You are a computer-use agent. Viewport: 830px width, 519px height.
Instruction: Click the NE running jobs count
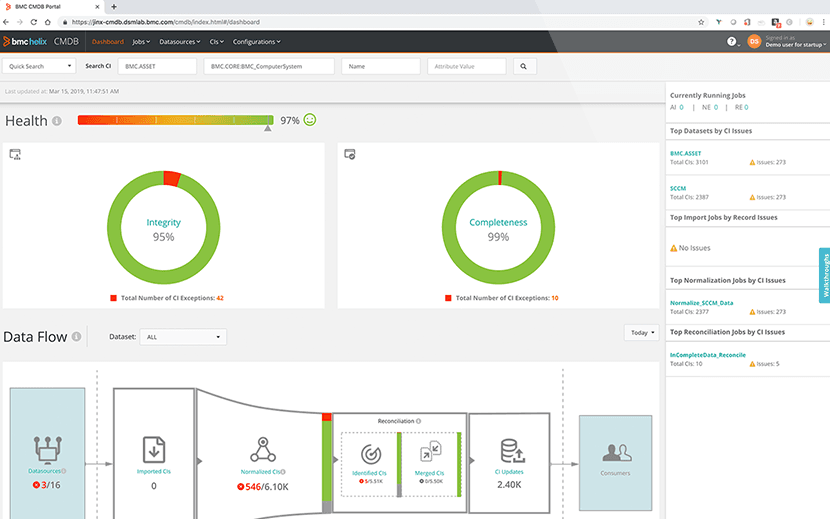point(716,108)
